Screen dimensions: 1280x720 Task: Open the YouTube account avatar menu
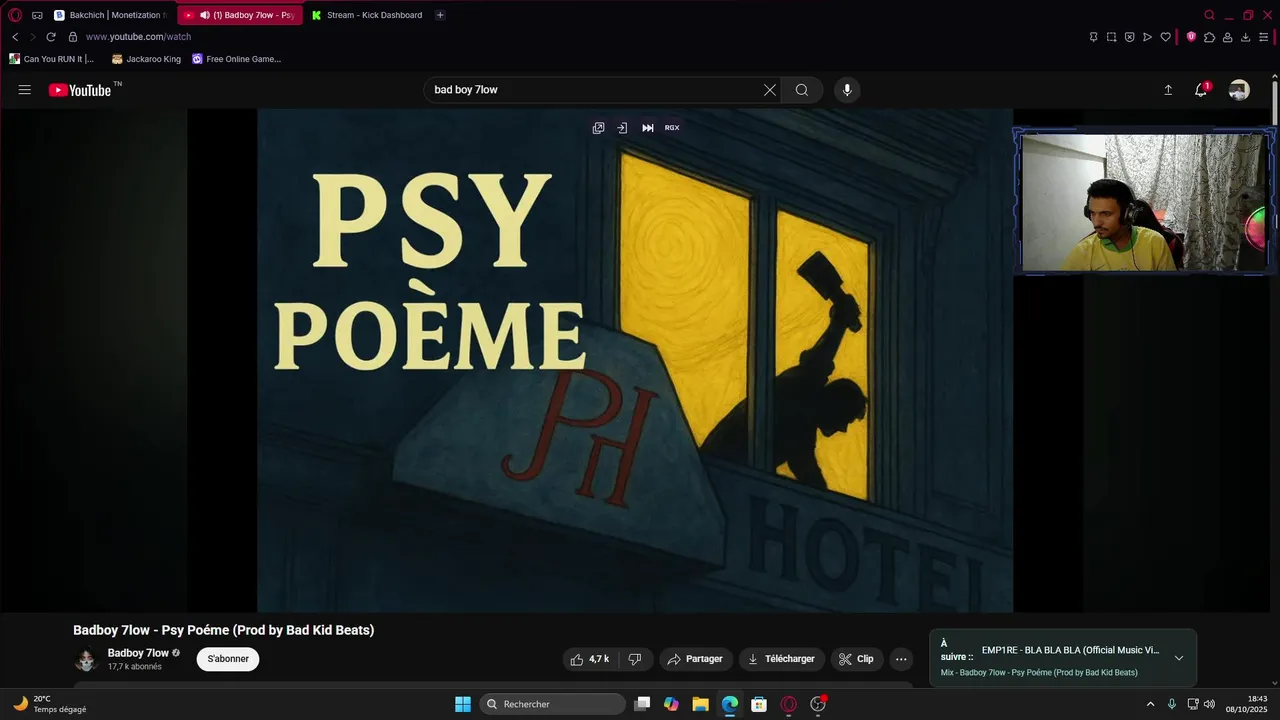pos(1239,90)
